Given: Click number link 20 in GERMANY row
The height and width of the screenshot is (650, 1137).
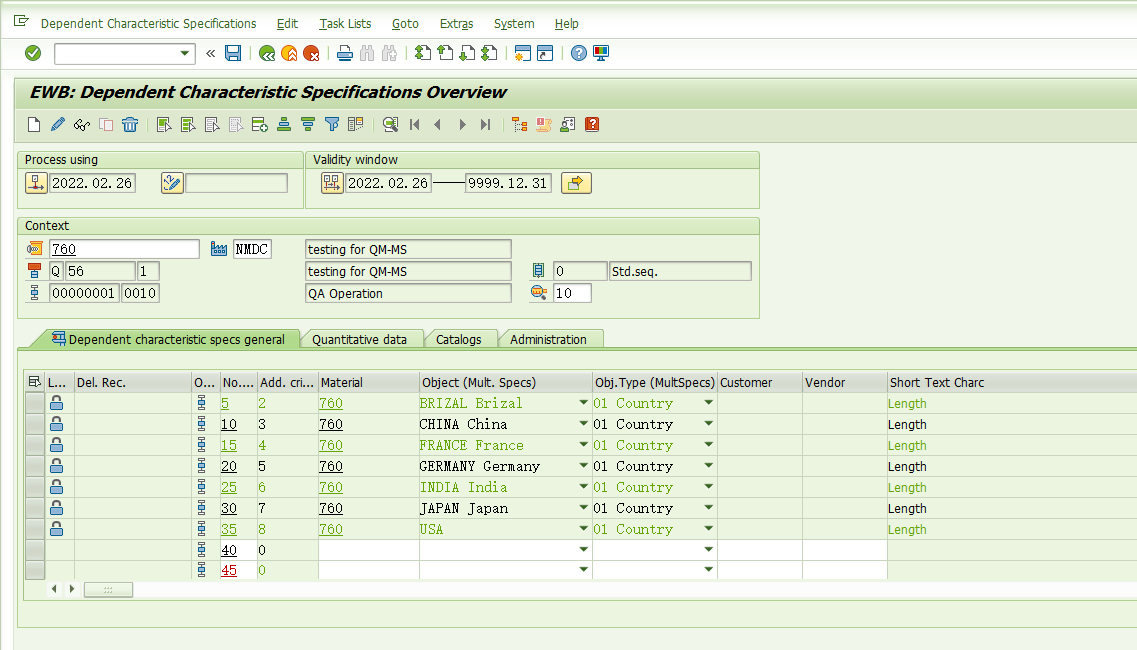Looking at the screenshot, I should (228, 466).
